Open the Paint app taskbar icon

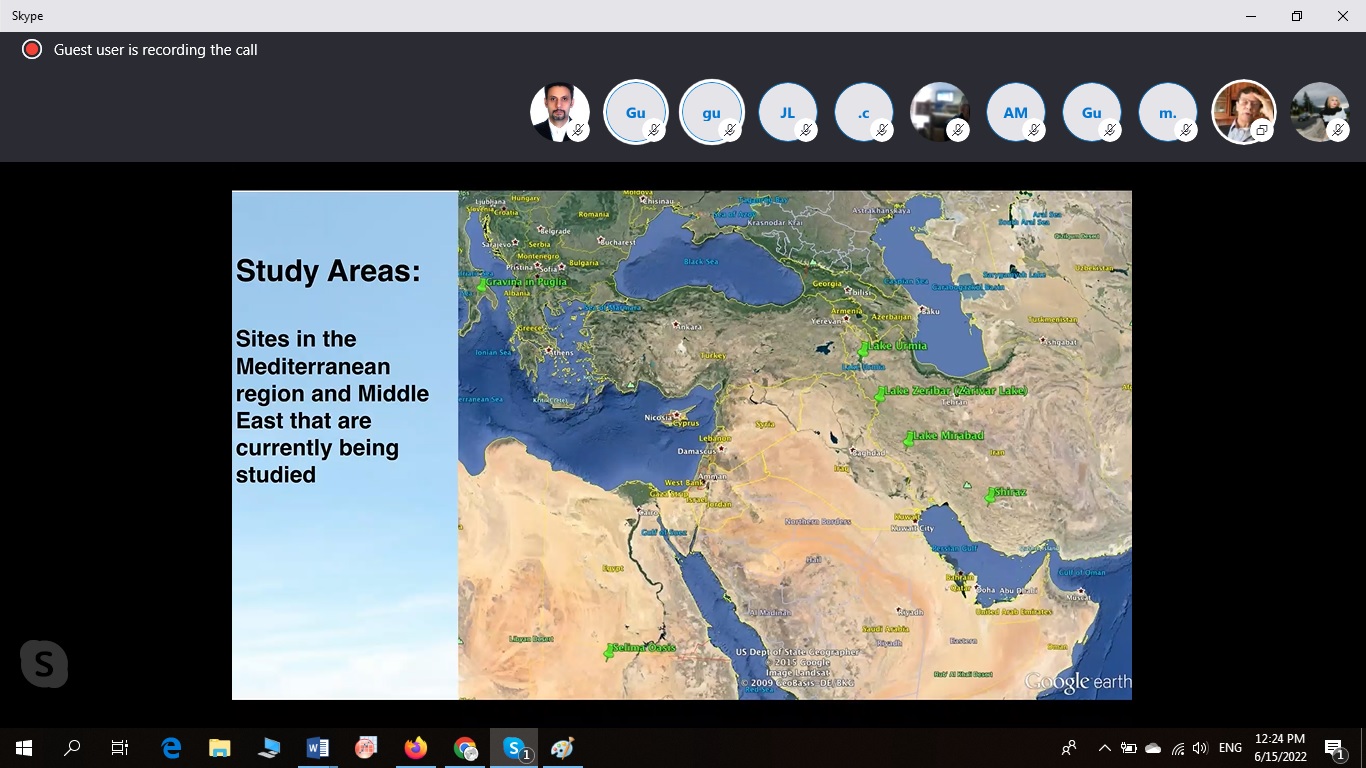tap(563, 748)
